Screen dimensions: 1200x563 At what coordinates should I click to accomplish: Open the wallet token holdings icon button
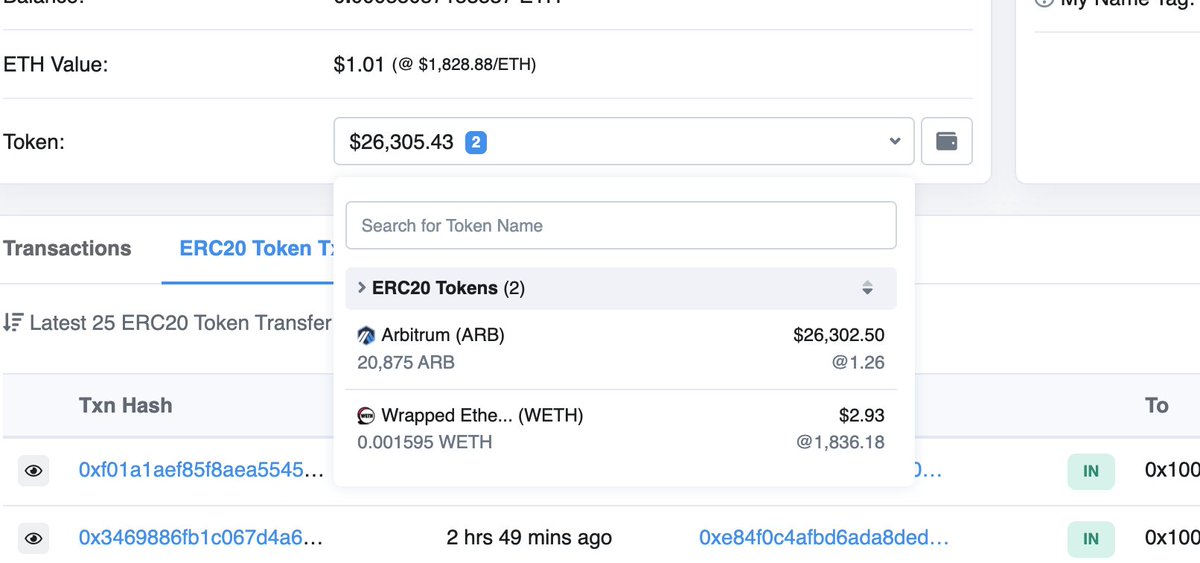(x=946, y=141)
